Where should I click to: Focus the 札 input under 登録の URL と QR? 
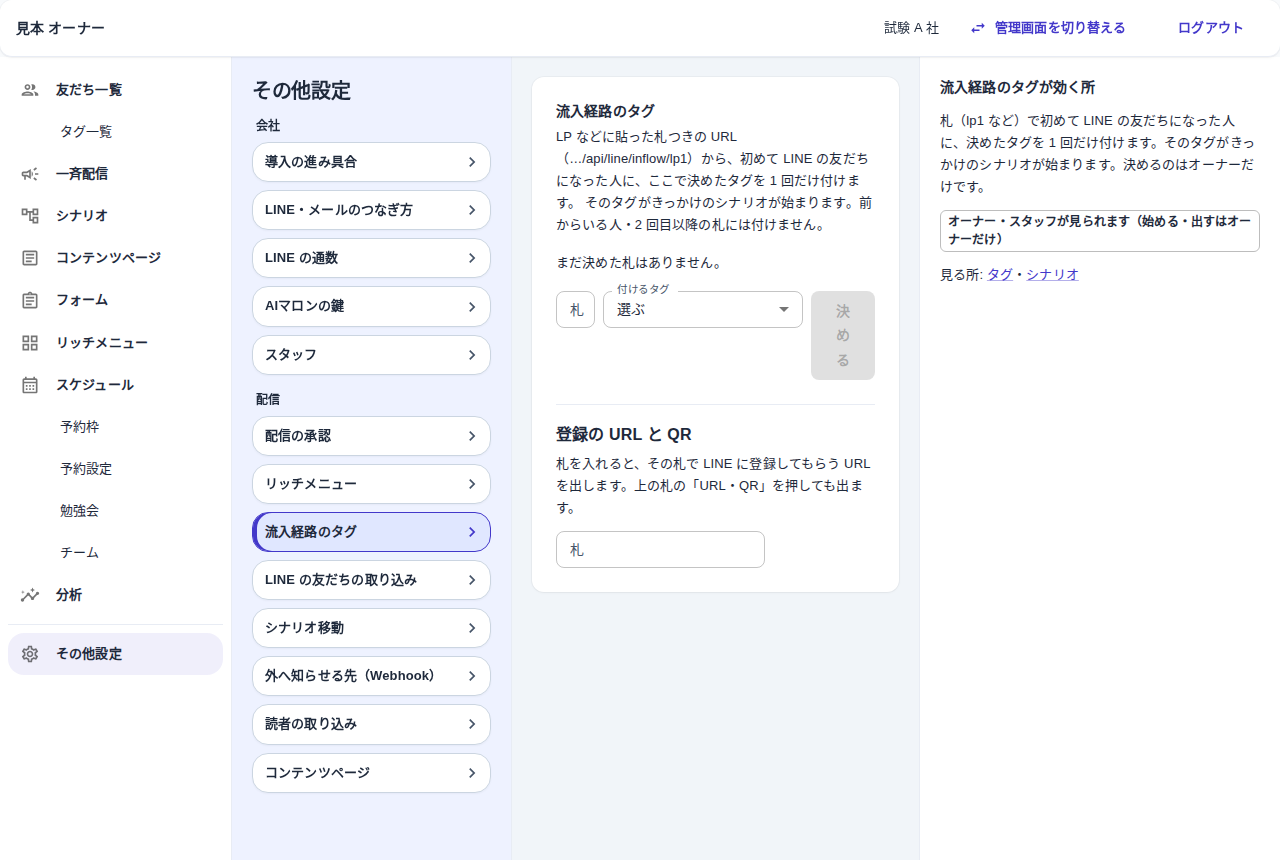point(660,550)
